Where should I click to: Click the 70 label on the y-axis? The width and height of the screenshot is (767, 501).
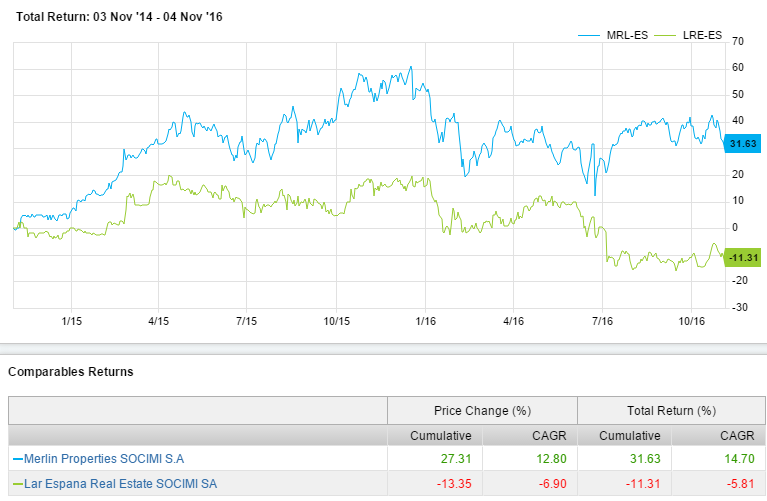coord(738,41)
